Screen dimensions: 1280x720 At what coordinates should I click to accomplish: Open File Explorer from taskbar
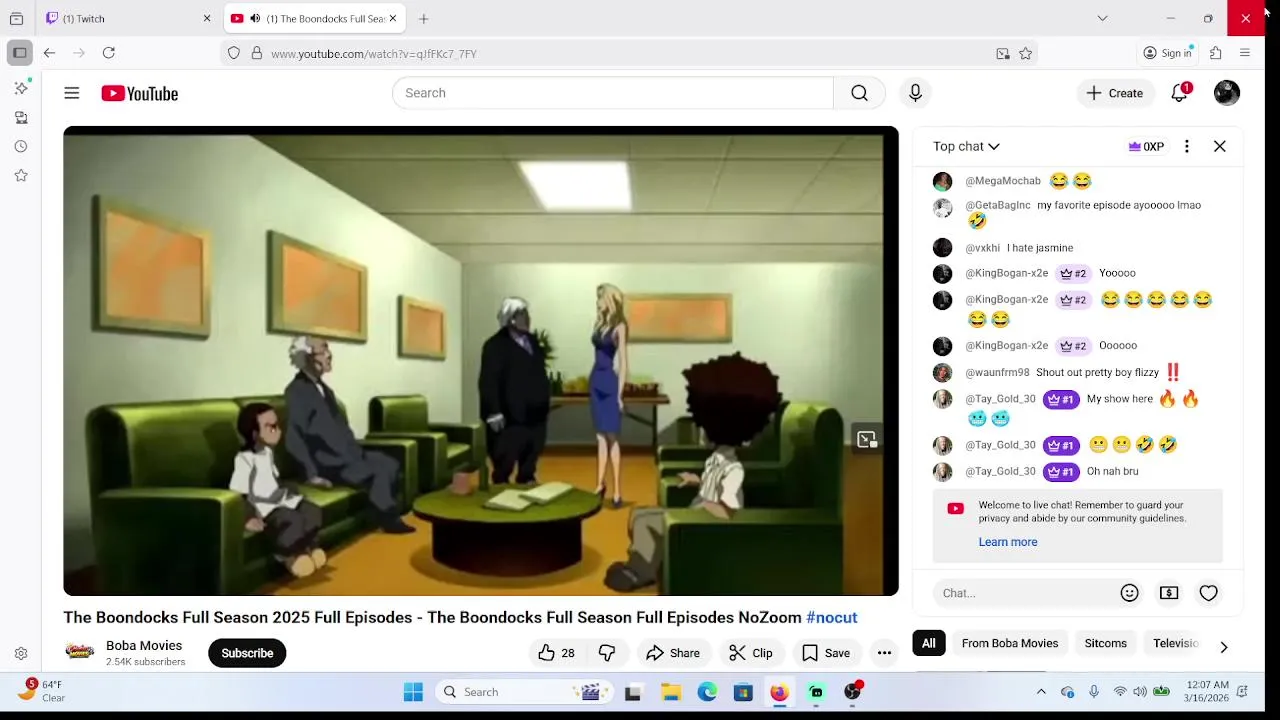671,692
